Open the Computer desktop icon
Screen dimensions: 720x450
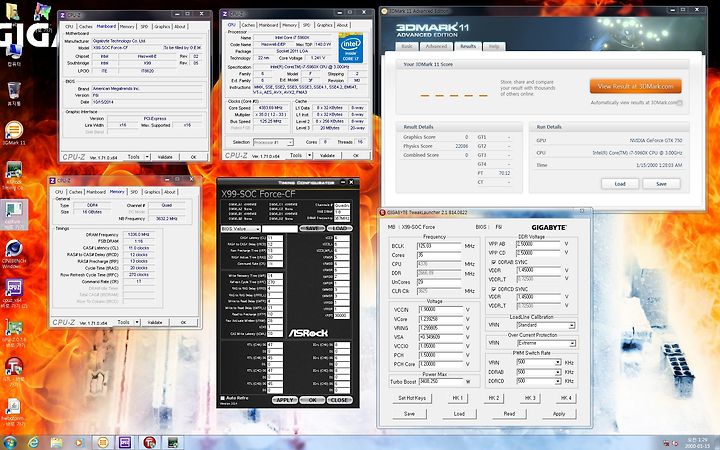(13, 54)
